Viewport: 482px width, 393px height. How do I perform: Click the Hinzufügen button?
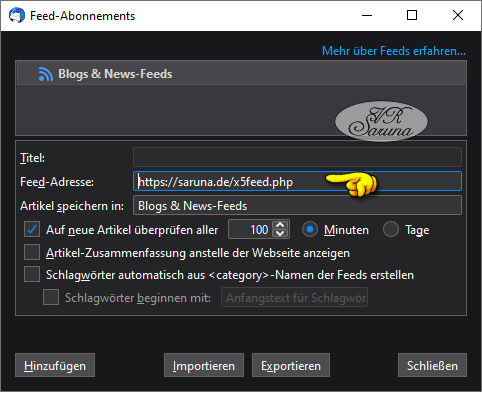(x=55, y=365)
